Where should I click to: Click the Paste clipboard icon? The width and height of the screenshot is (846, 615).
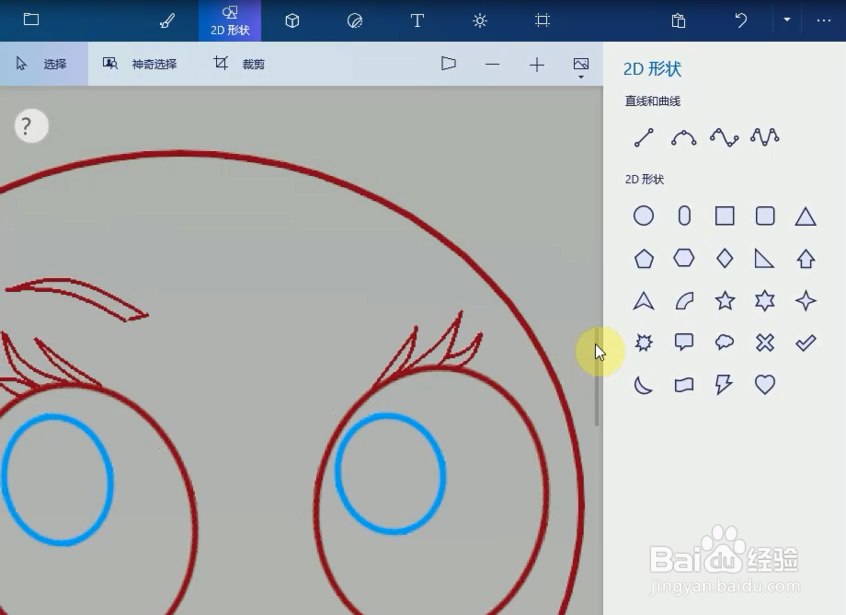(678, 20)
